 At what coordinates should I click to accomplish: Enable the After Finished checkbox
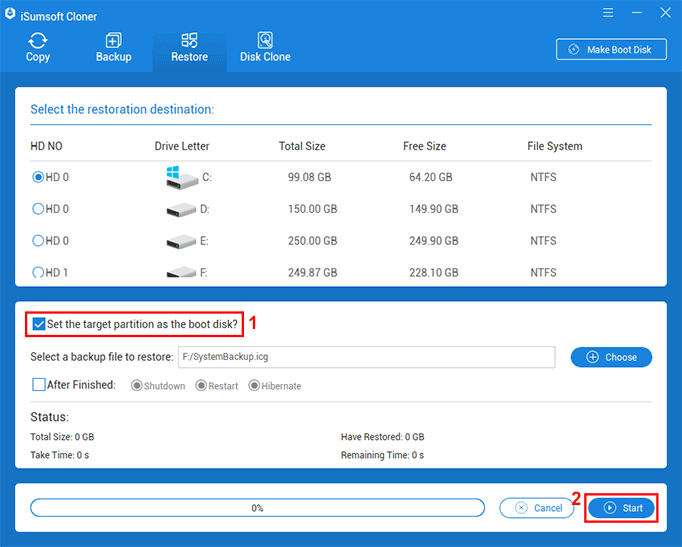pyautogui.click(x=39, y=385)
